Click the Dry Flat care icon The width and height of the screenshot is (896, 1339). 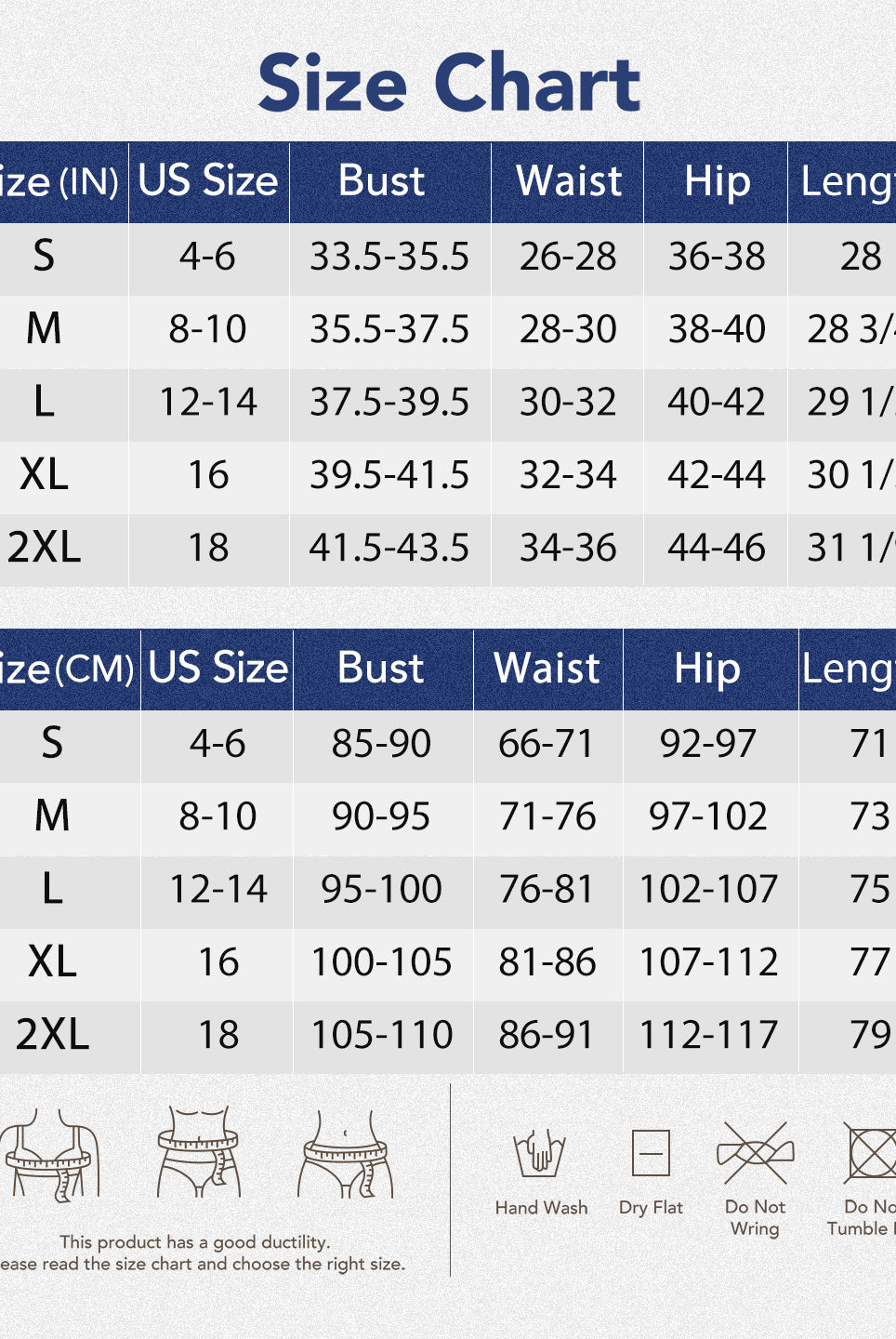(x=651, y=1154)
